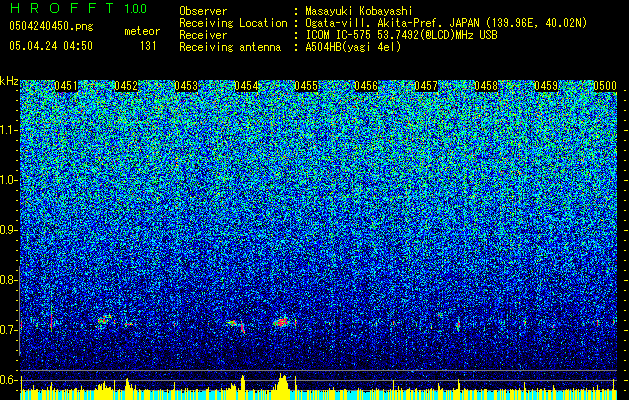This screenshot has width=629, height=400.
Task: Click the 0452 time marker
Action: point(126,86)
